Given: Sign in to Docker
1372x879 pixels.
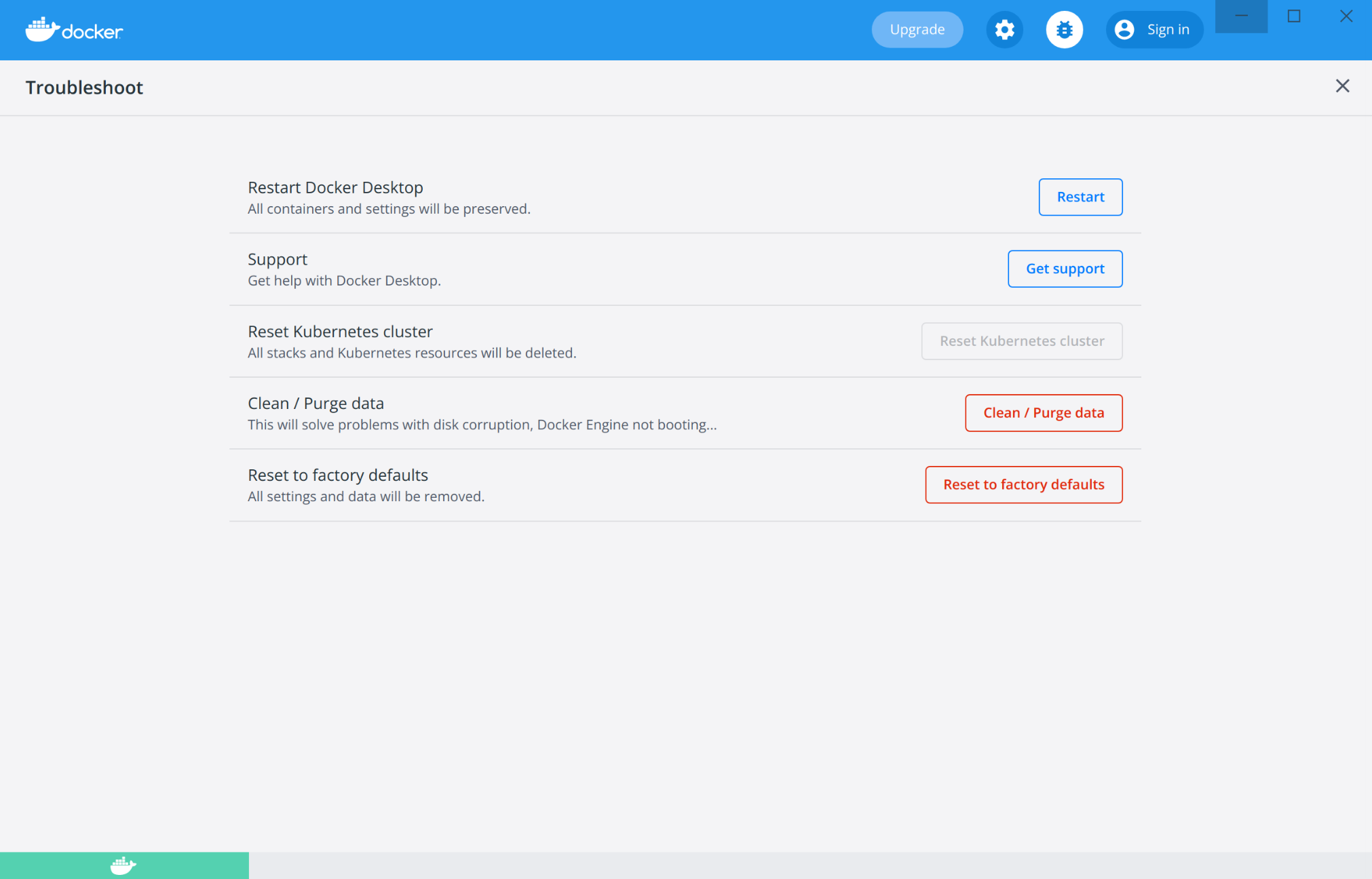Looking at the screenshot, I should 1168,29.
